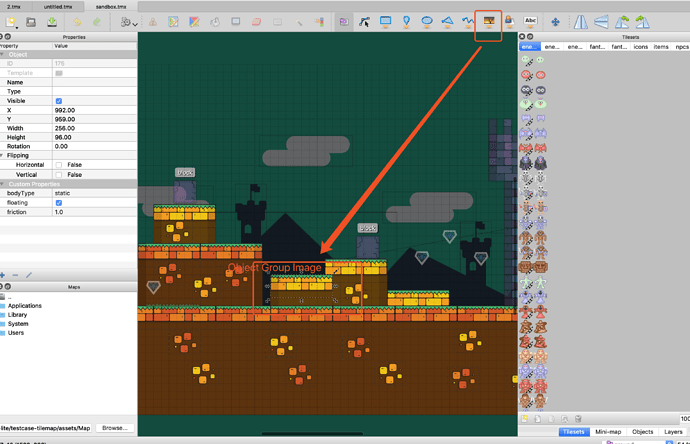This screenshot has width=690, height=444.
Task: Switch to the 2.tmx document tab
Action: click(14, 7)
